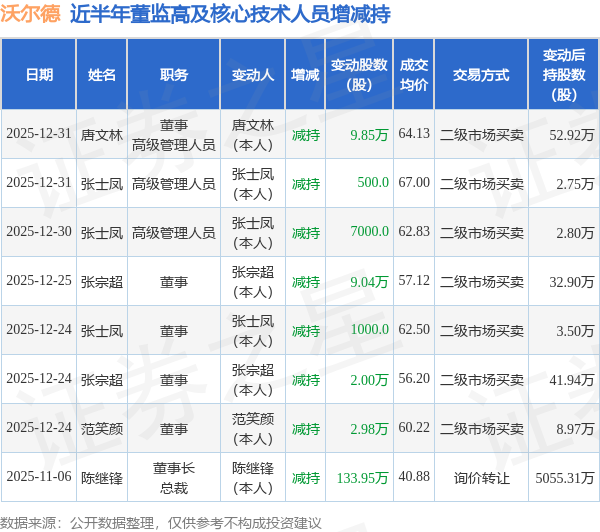Select holdings after change 2.75万

click(x=575, y=184)
